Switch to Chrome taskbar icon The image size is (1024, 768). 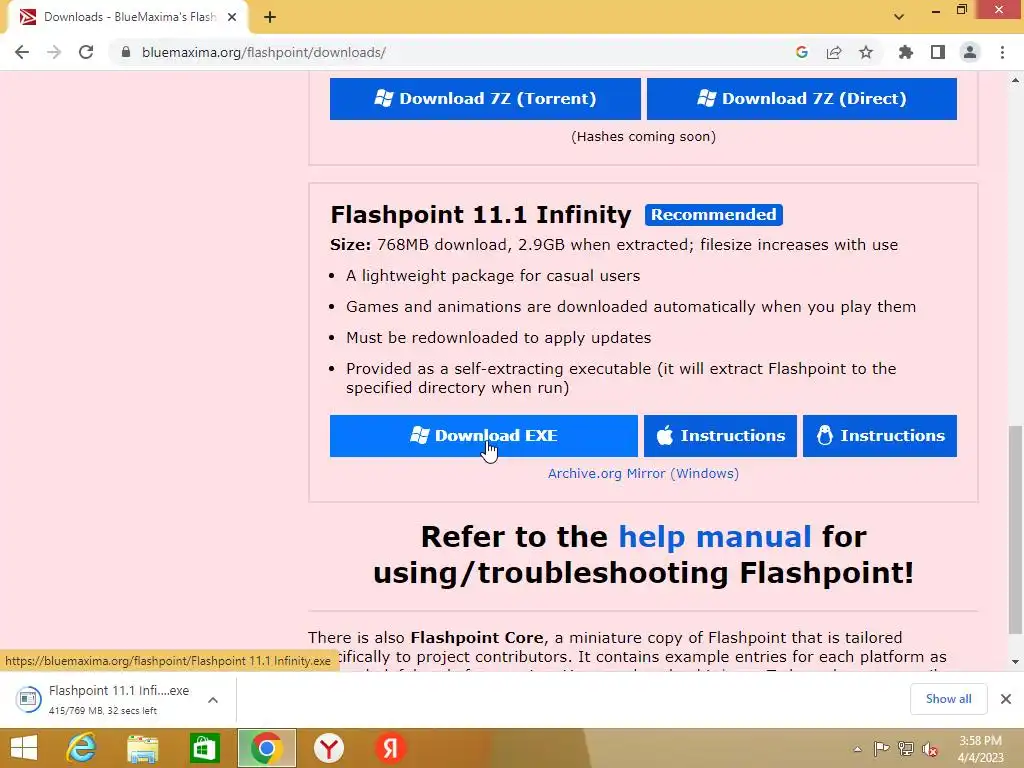(x=266, y=748)
